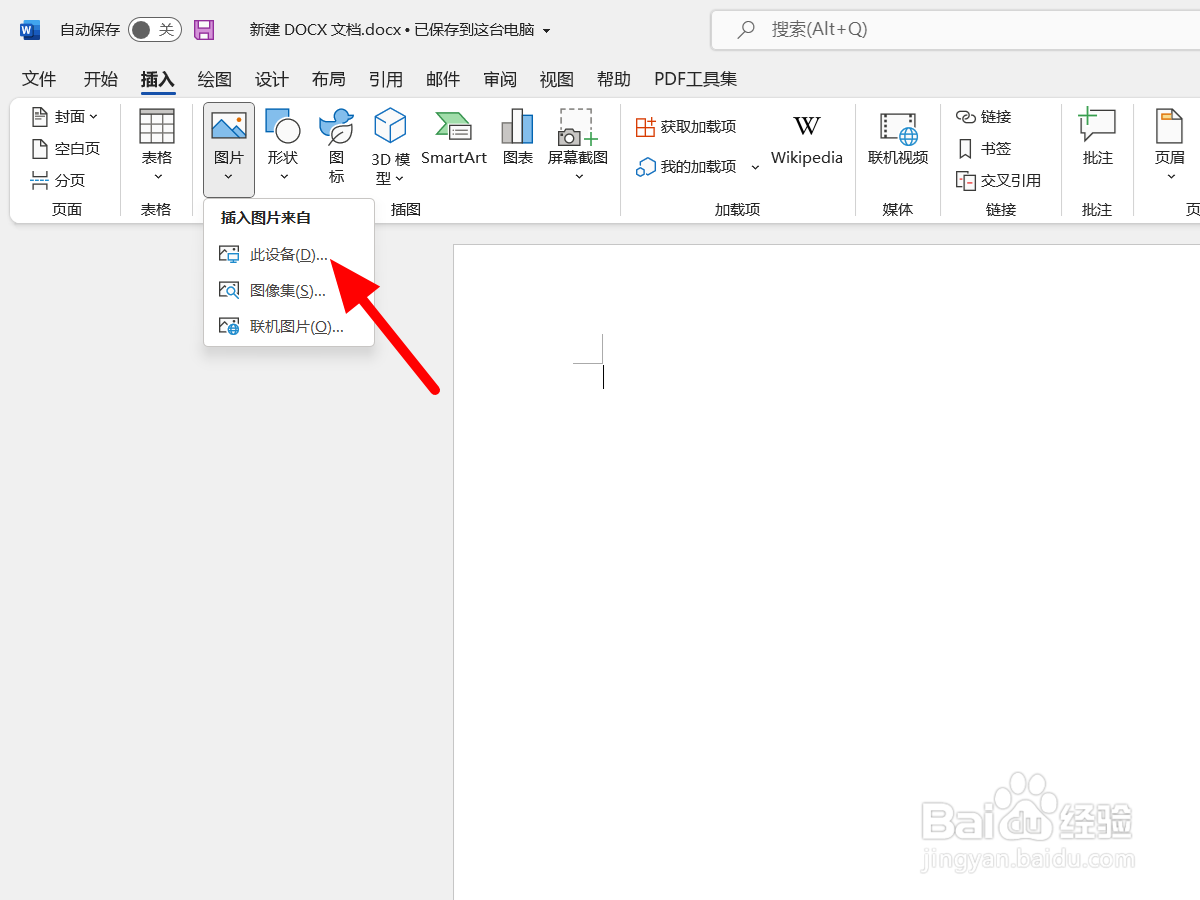This screenshot has height=900, width=1200.
Task: Open the 页眉 header dropdown
Action: click(x=1170, y=148)
